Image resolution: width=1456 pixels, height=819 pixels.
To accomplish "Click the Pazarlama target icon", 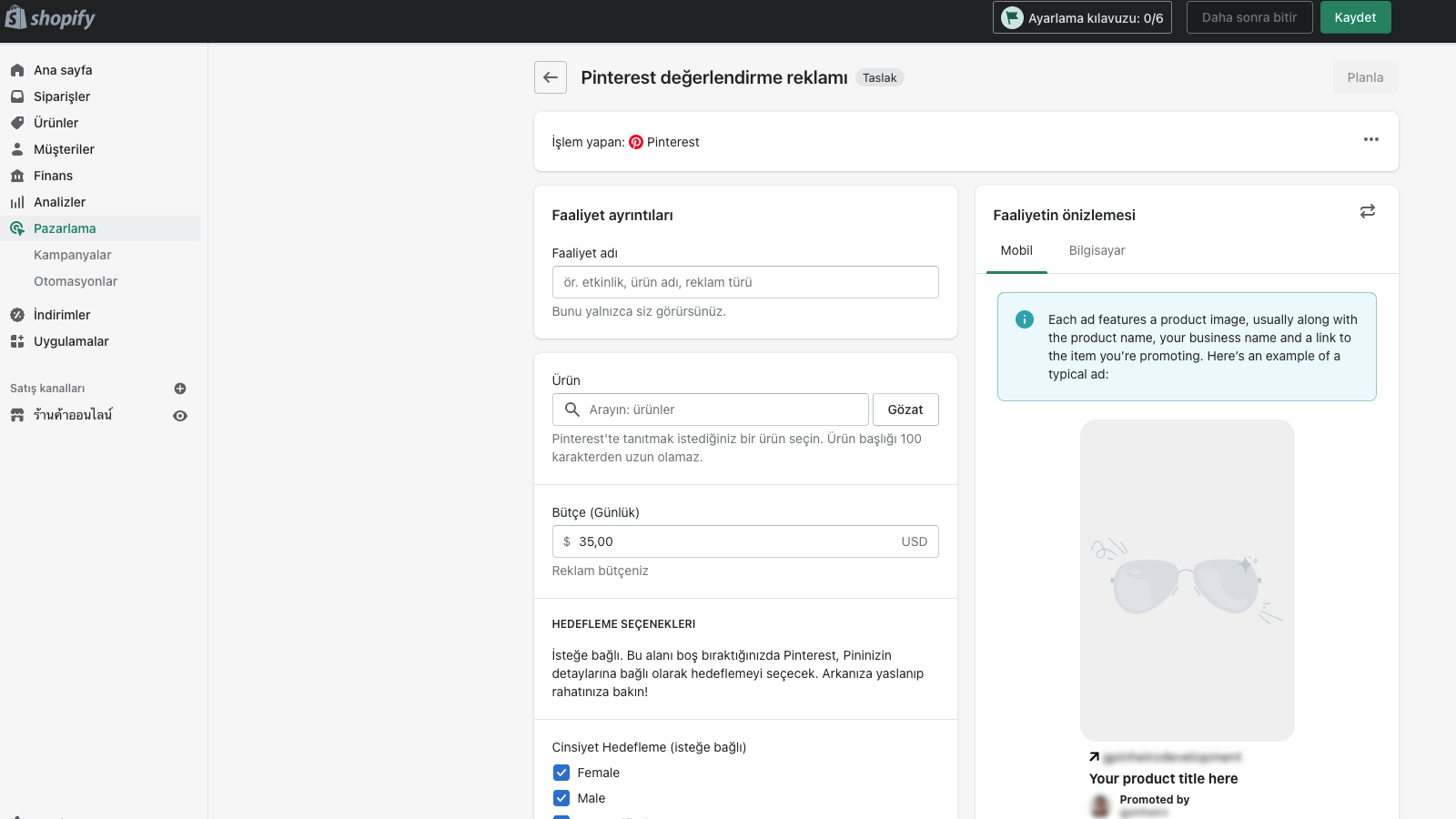I will point(17,228).
